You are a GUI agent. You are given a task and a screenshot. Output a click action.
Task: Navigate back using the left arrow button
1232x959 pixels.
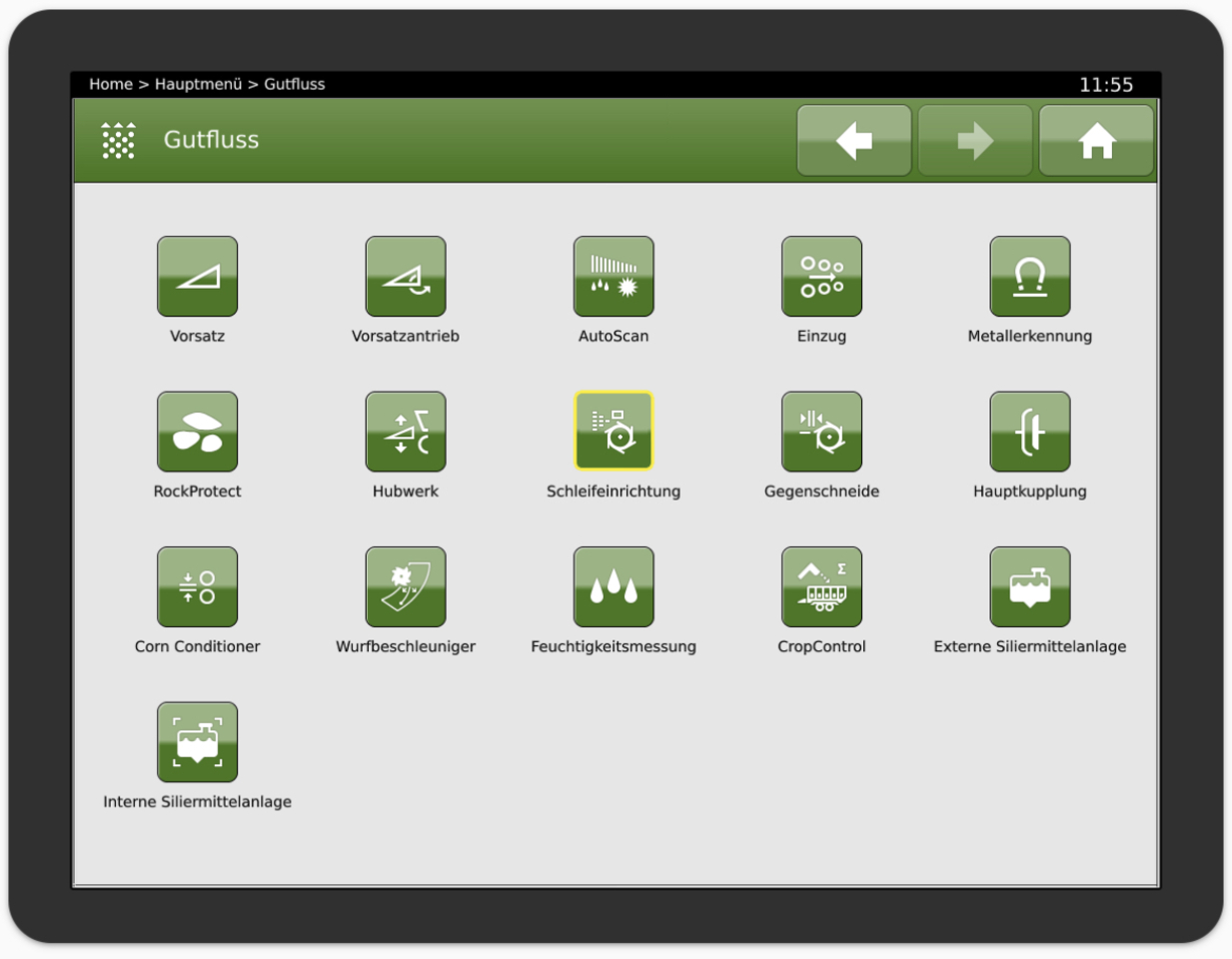pos(853,140)
